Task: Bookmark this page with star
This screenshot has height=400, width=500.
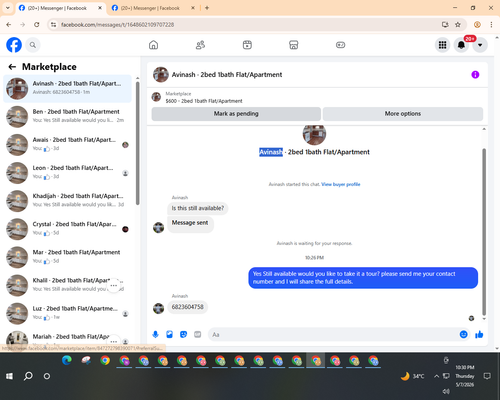Action: 458,25
